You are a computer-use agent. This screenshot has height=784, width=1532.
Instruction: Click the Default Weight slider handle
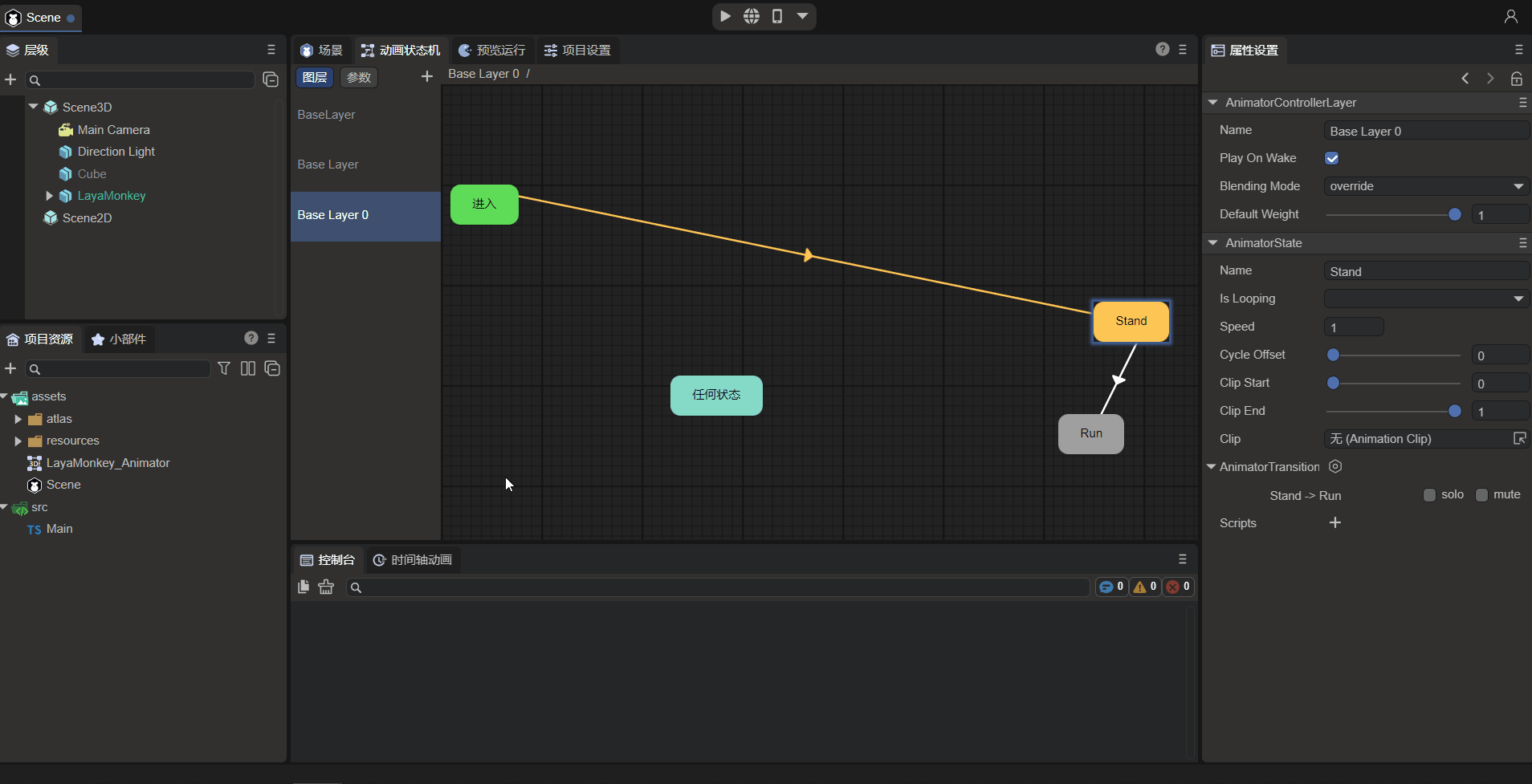pos(1454,214)
